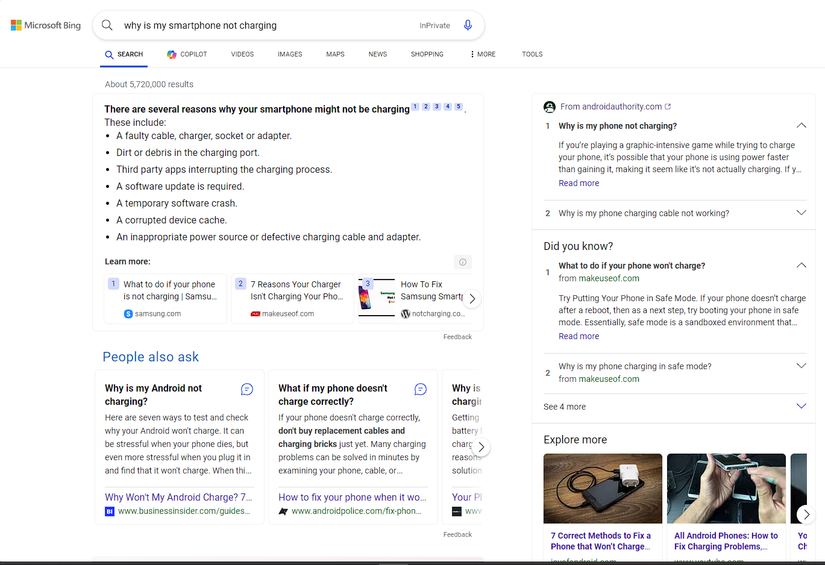Click chat icon on 'Why is my Android not charging?'
This screenshot has width=825, height=565.
coord(247,389)
